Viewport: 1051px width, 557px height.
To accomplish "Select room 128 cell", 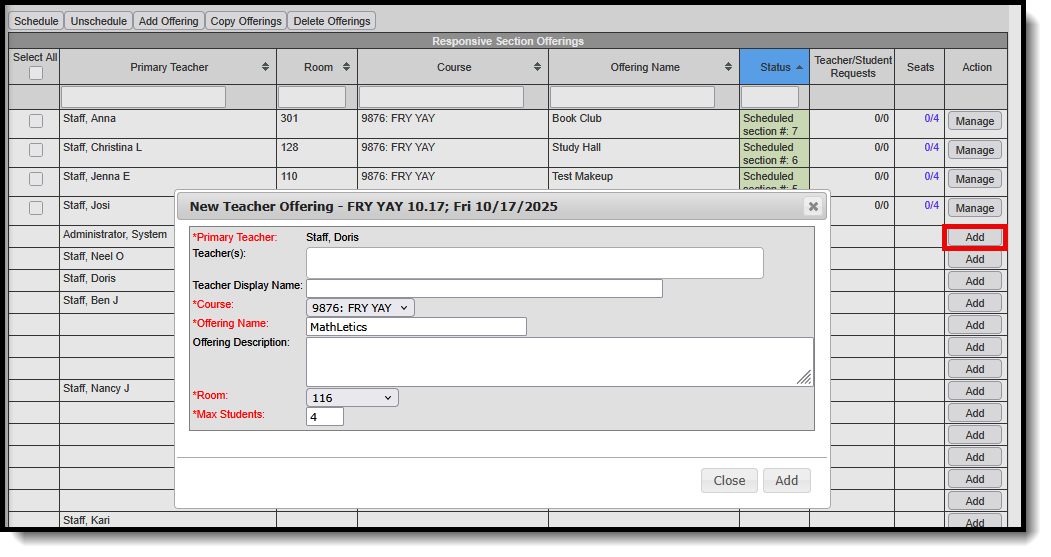I will coord(317,153).
